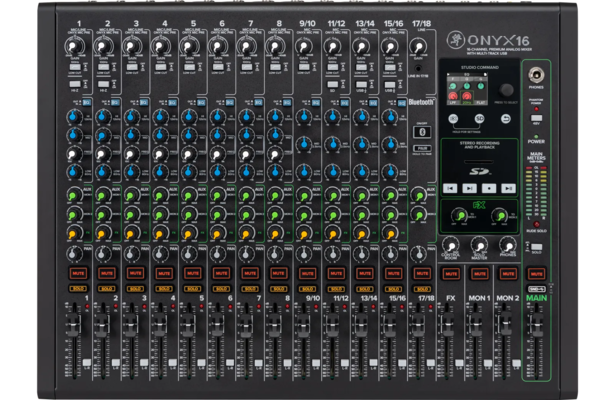Click channel 13/14's blue MID EQ knob
The image size is (615, 400).
point(361,144)
